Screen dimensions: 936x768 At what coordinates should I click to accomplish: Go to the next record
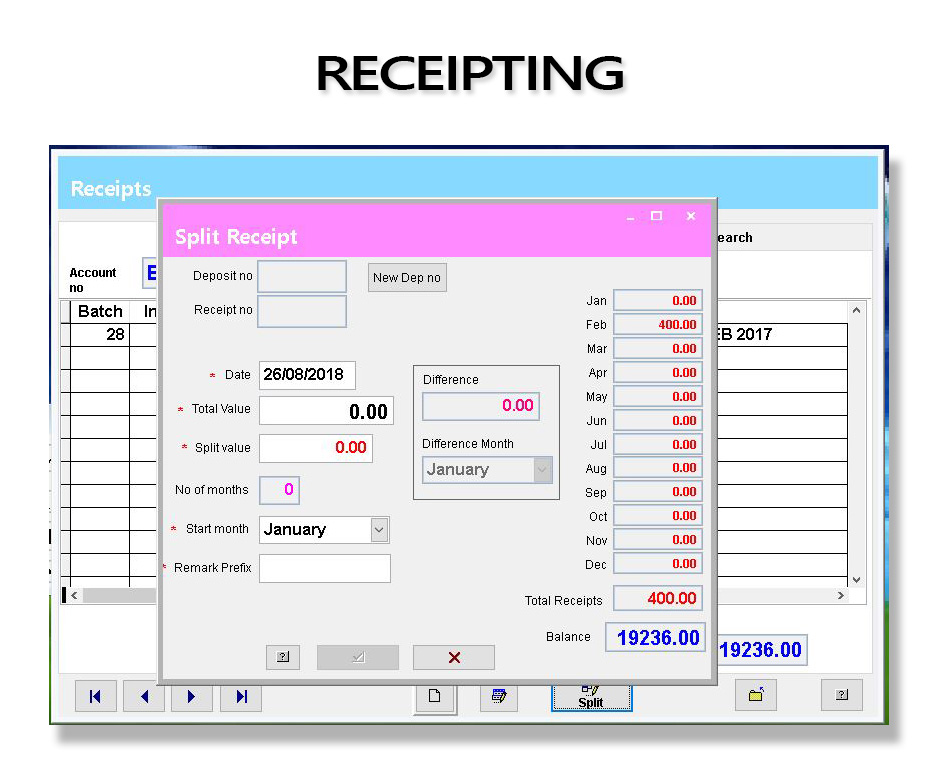[192, 697]
